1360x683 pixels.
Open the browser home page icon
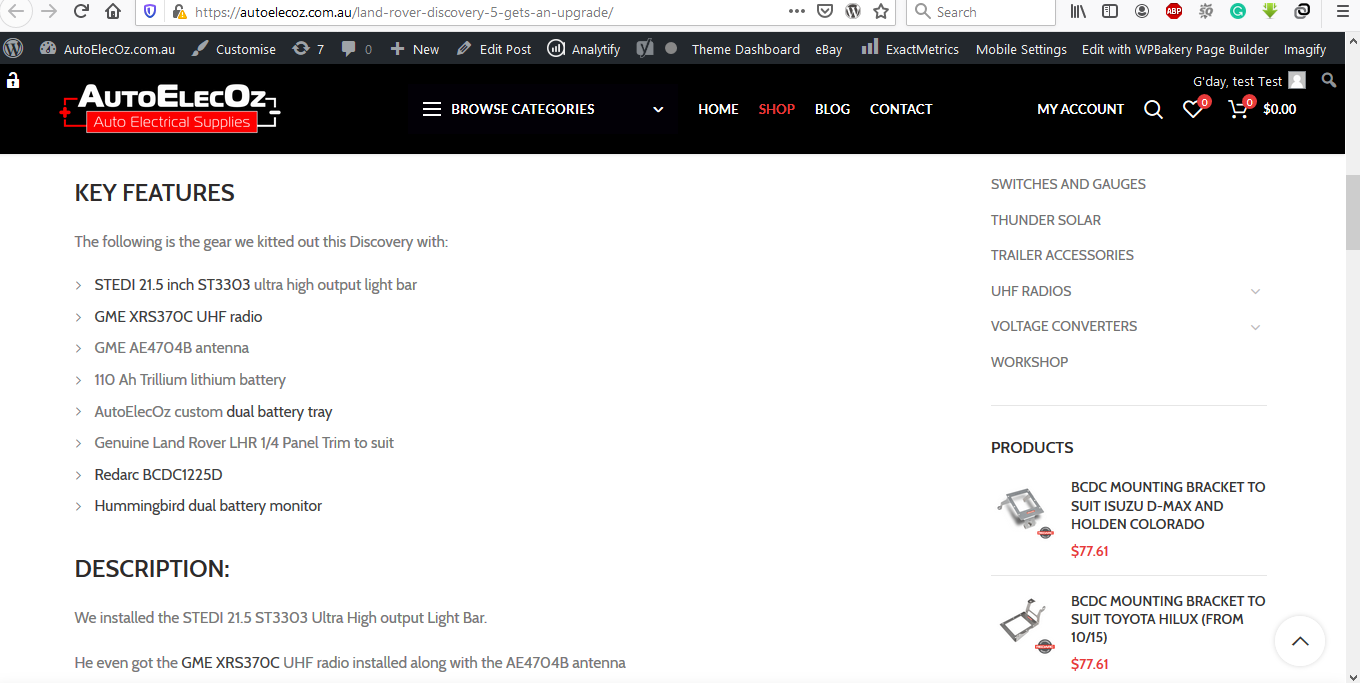113,12
